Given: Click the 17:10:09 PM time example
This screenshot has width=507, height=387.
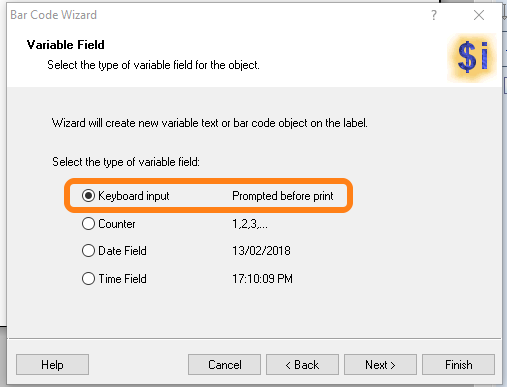Looking at the screenshot, I should (262, 279).
